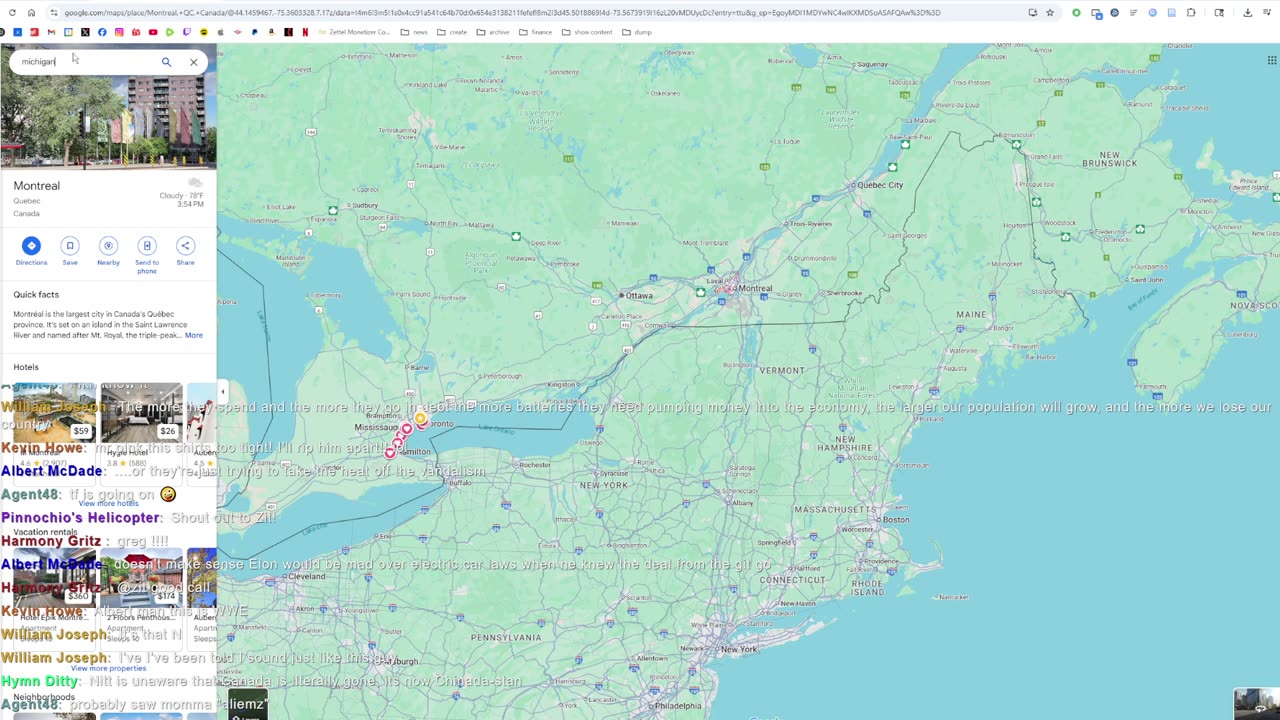Save Montreal to your places

(x=70, y=251)
